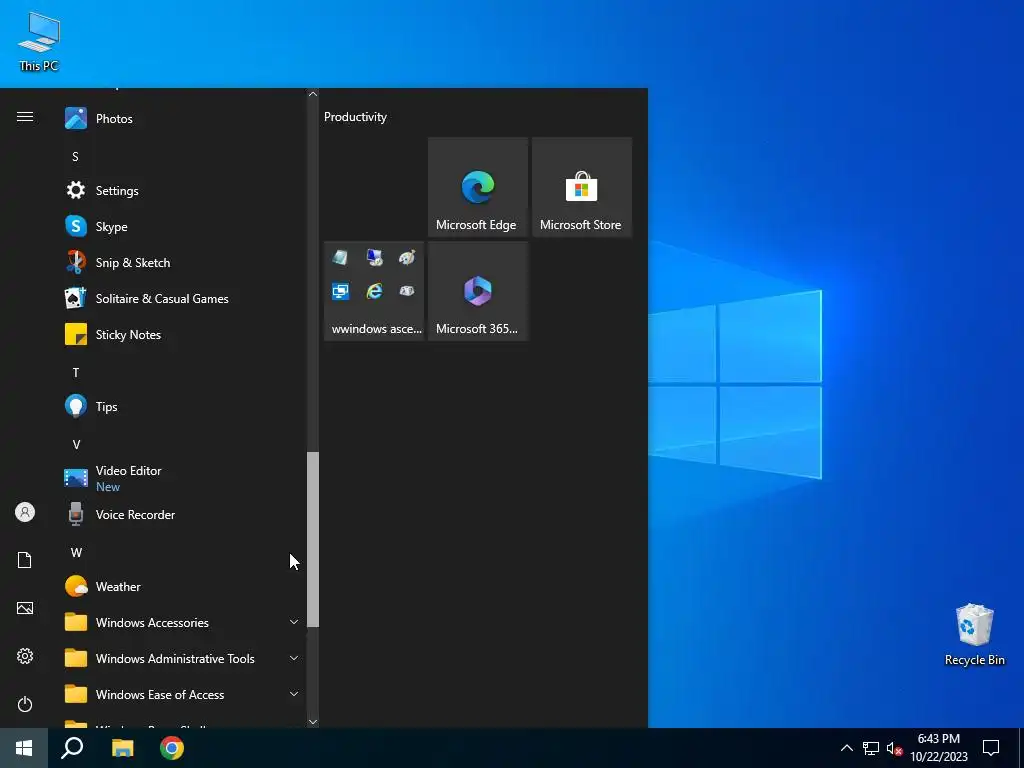Open Microsoft Edge tile
The width and height of the screenshot is (1024, 768).
click(x=478, y=187)
